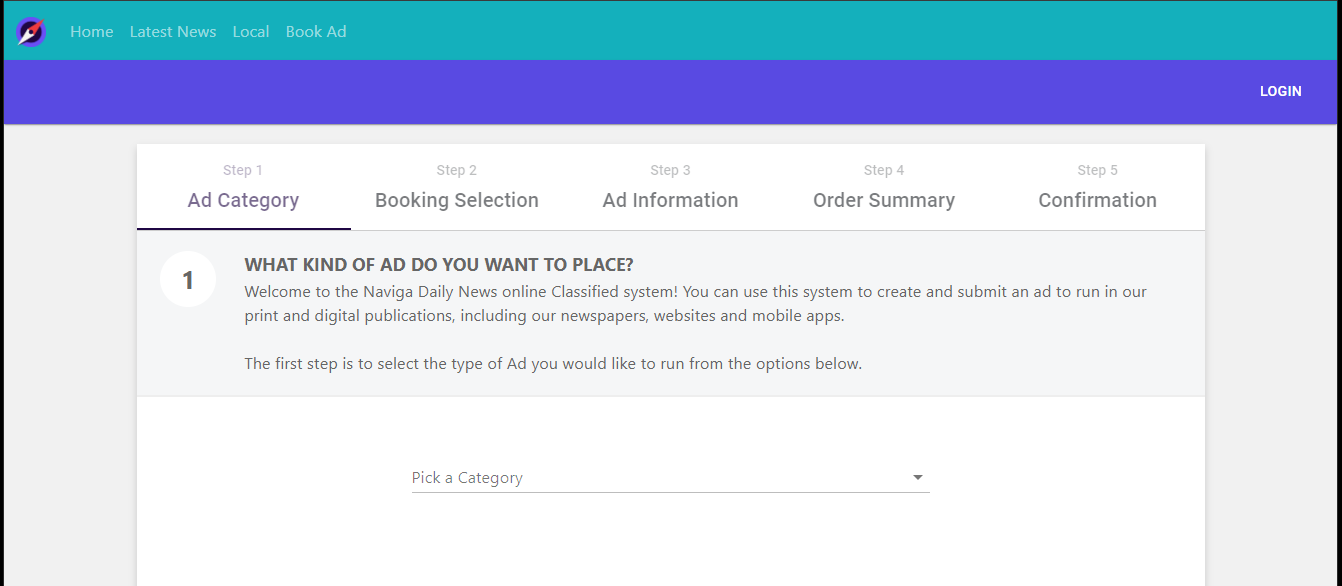The image size is (1342, 586).
Task: Switch to the Booking Selection tab
Action: [x=457, y=200]
